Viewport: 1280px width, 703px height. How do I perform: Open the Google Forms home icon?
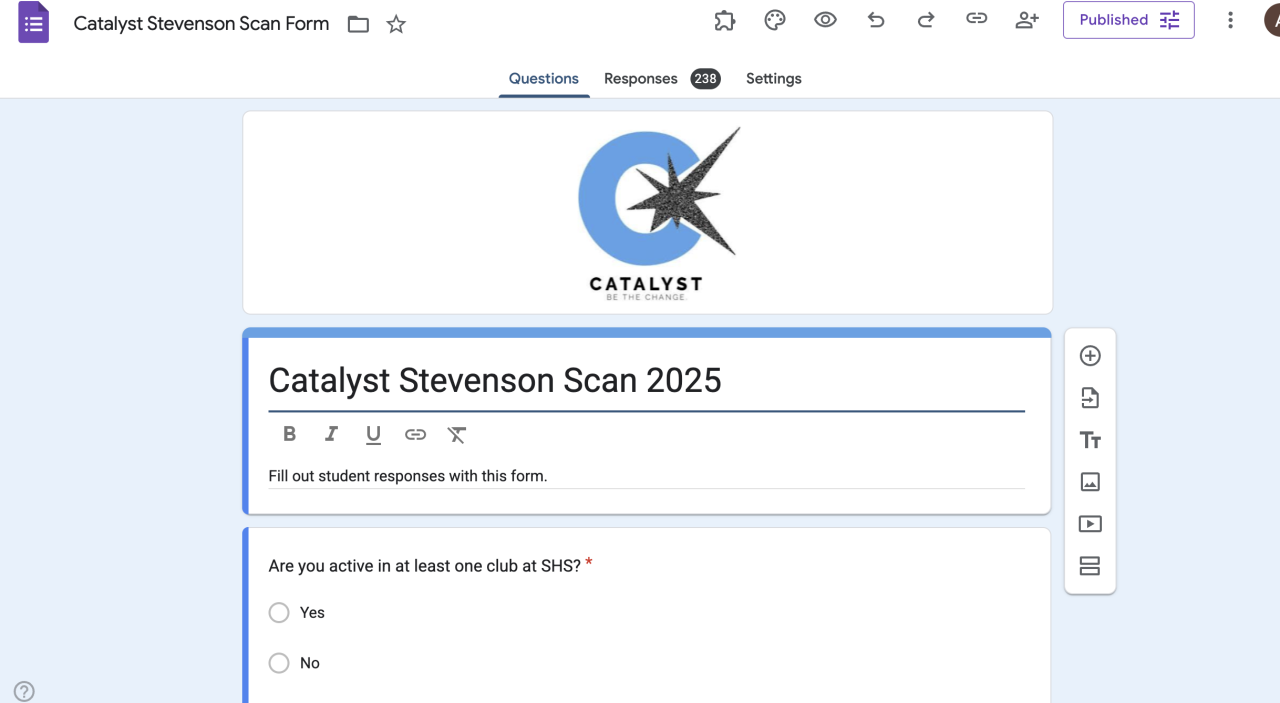pyautogui.click(x=33, y=23)
